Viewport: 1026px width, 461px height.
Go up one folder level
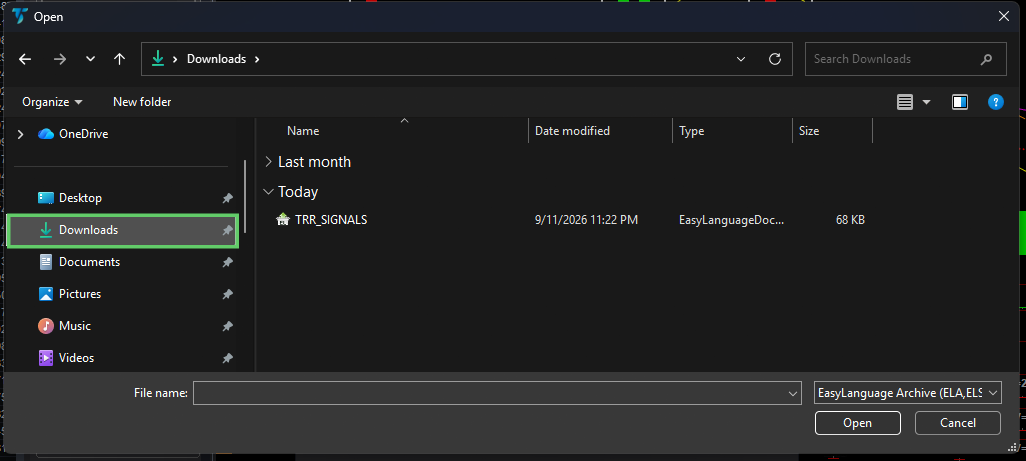click(x=119, y=59)
